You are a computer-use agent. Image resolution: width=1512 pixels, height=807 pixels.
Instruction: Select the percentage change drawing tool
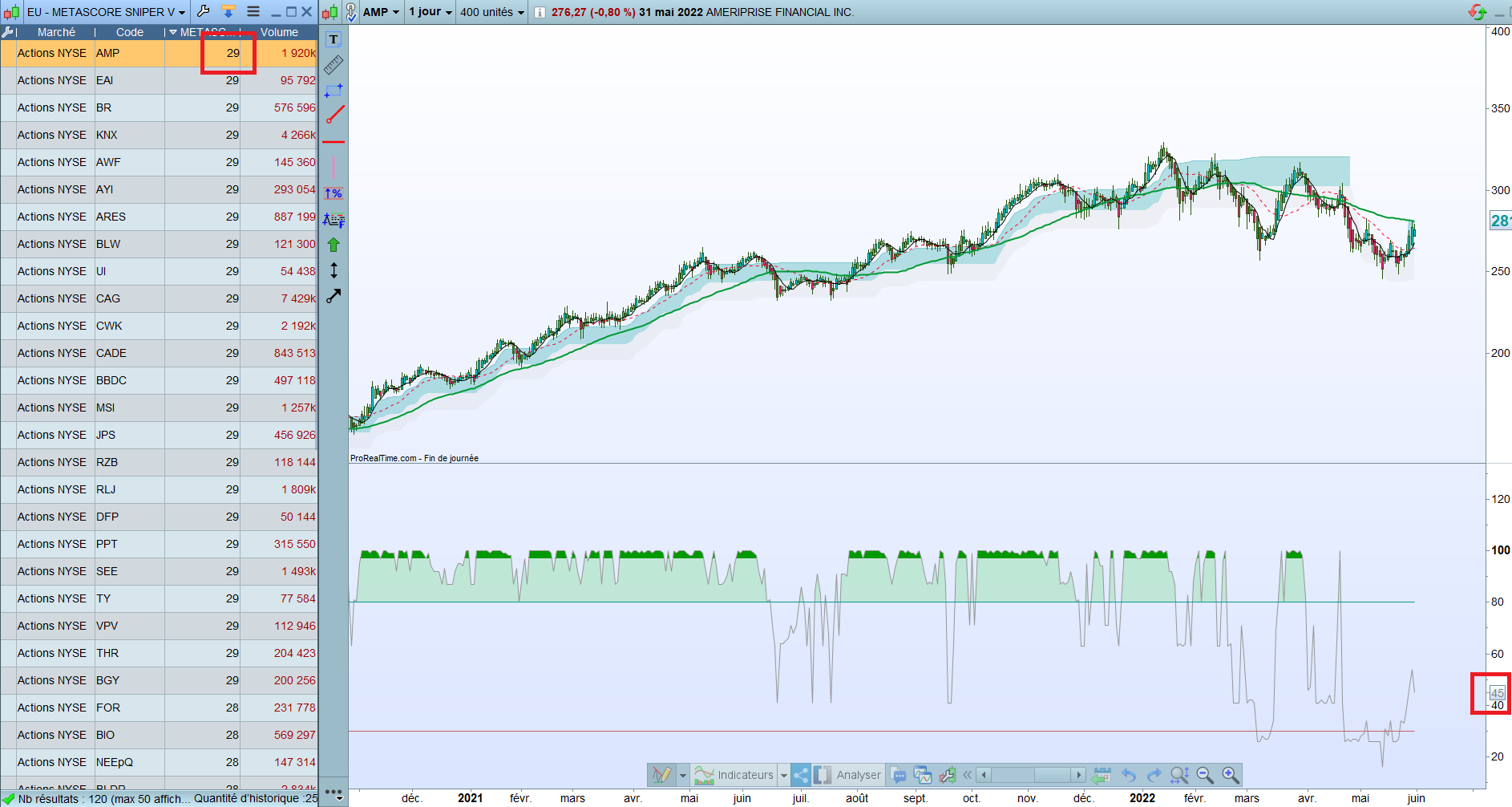(334, 193)
